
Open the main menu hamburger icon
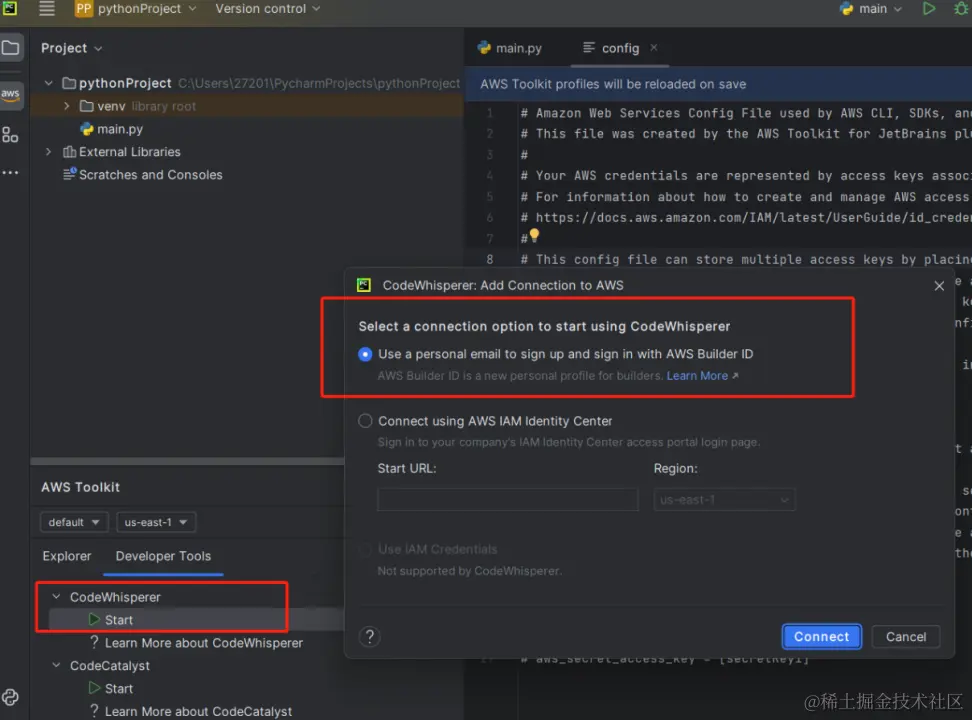tap(46, 9)
